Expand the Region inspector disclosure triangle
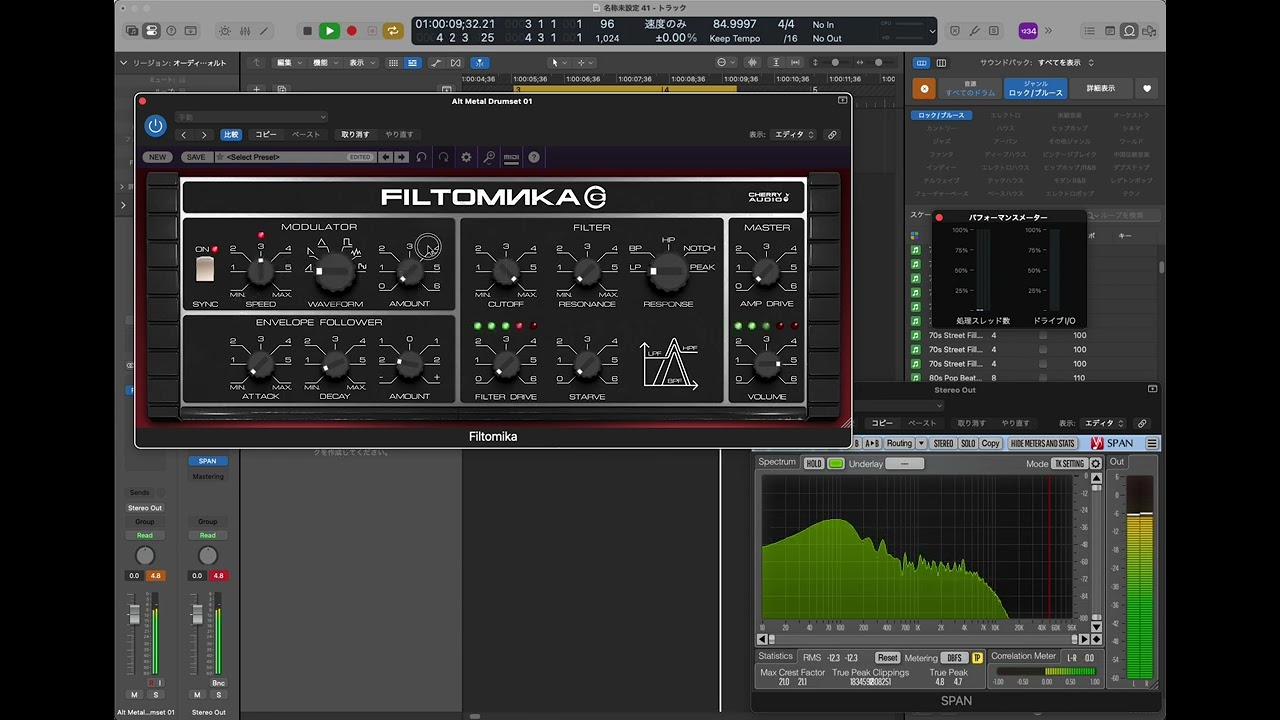 pyautogui.click(x=125, y=63)
